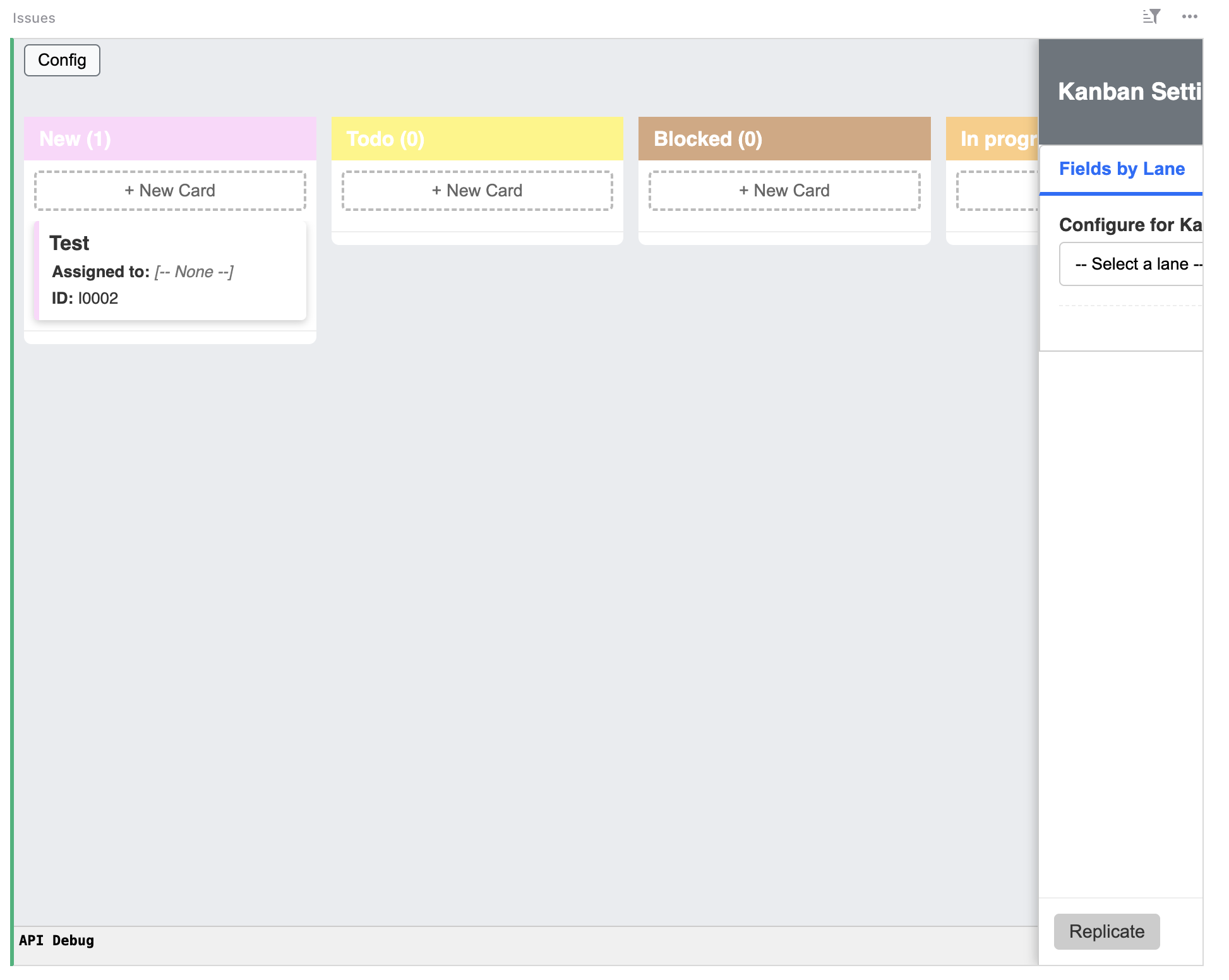Image resolution: width=1229 pixels, height=980 pixels.
Task: Expand the API Debug section
Action: [x=56, y=940]
